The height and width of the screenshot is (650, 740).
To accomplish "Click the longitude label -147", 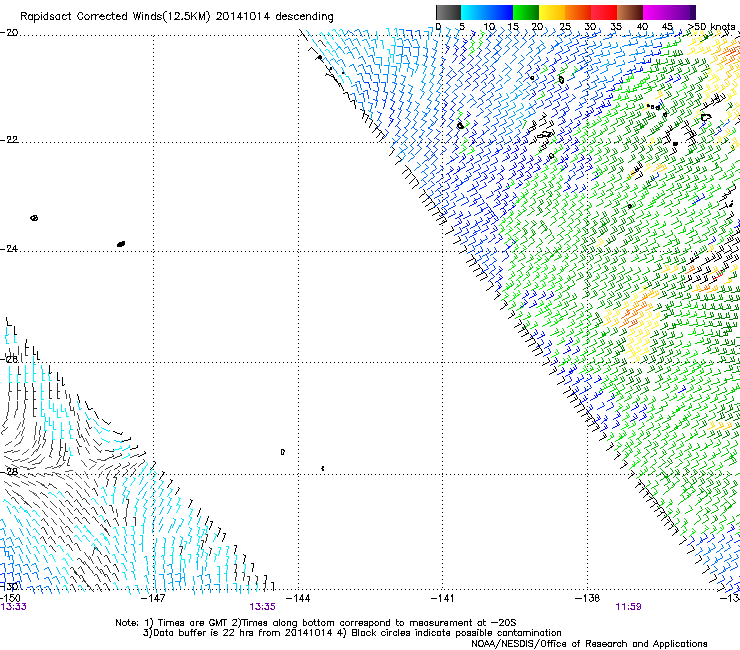I will [153, 599].
